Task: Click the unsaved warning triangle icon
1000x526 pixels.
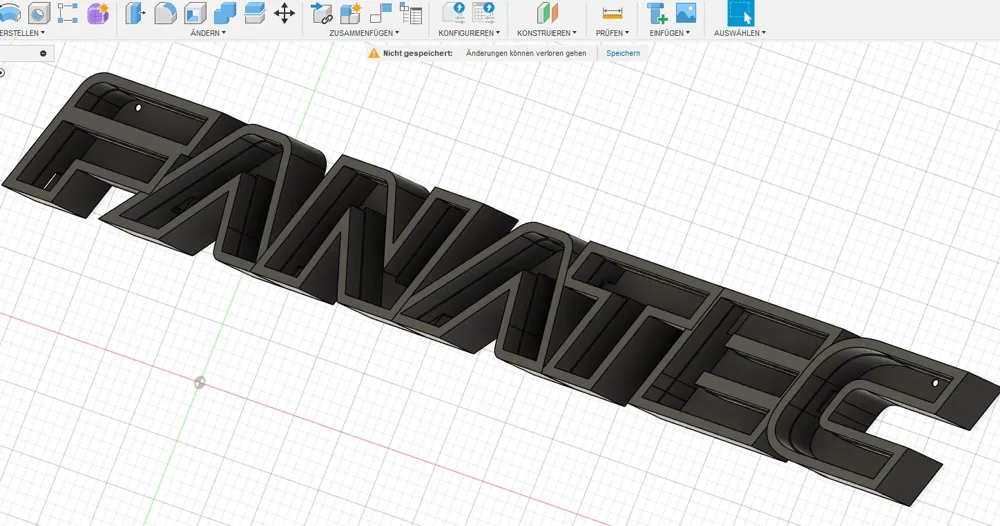Action: coord(374,54)
